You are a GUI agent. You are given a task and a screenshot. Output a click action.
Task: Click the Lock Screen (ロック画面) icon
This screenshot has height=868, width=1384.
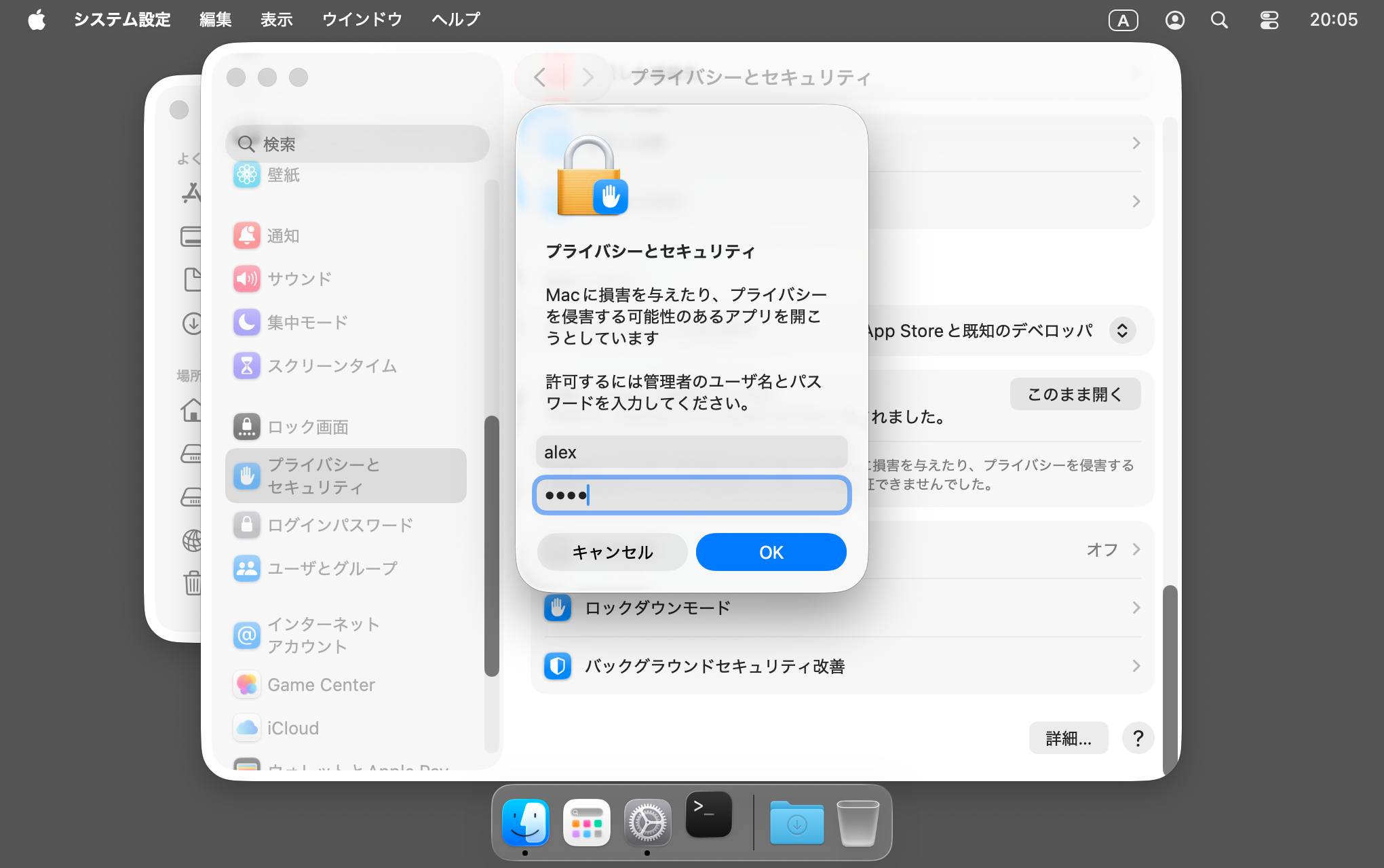pyautogui.click(x=246, y=427)
